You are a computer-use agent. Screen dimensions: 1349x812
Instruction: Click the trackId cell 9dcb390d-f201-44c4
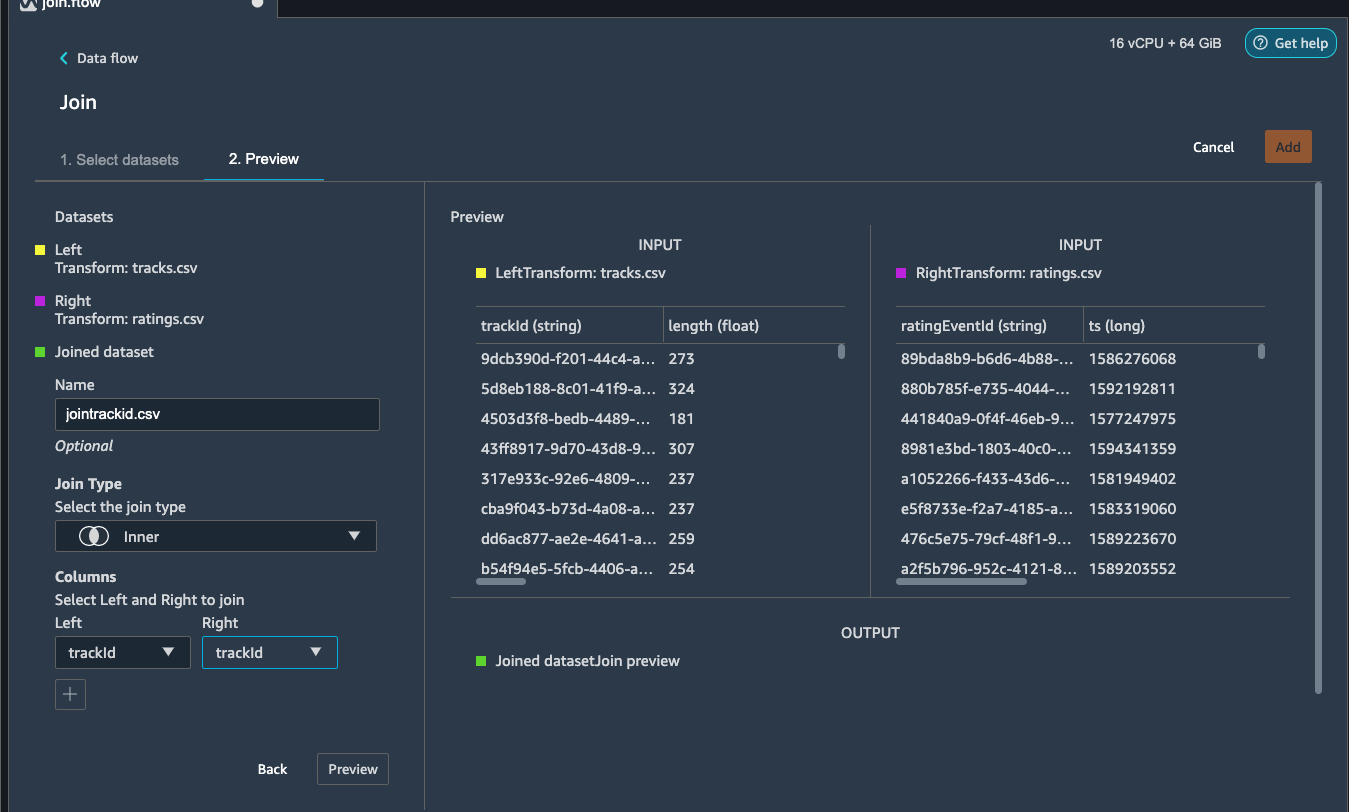point(569,358)
